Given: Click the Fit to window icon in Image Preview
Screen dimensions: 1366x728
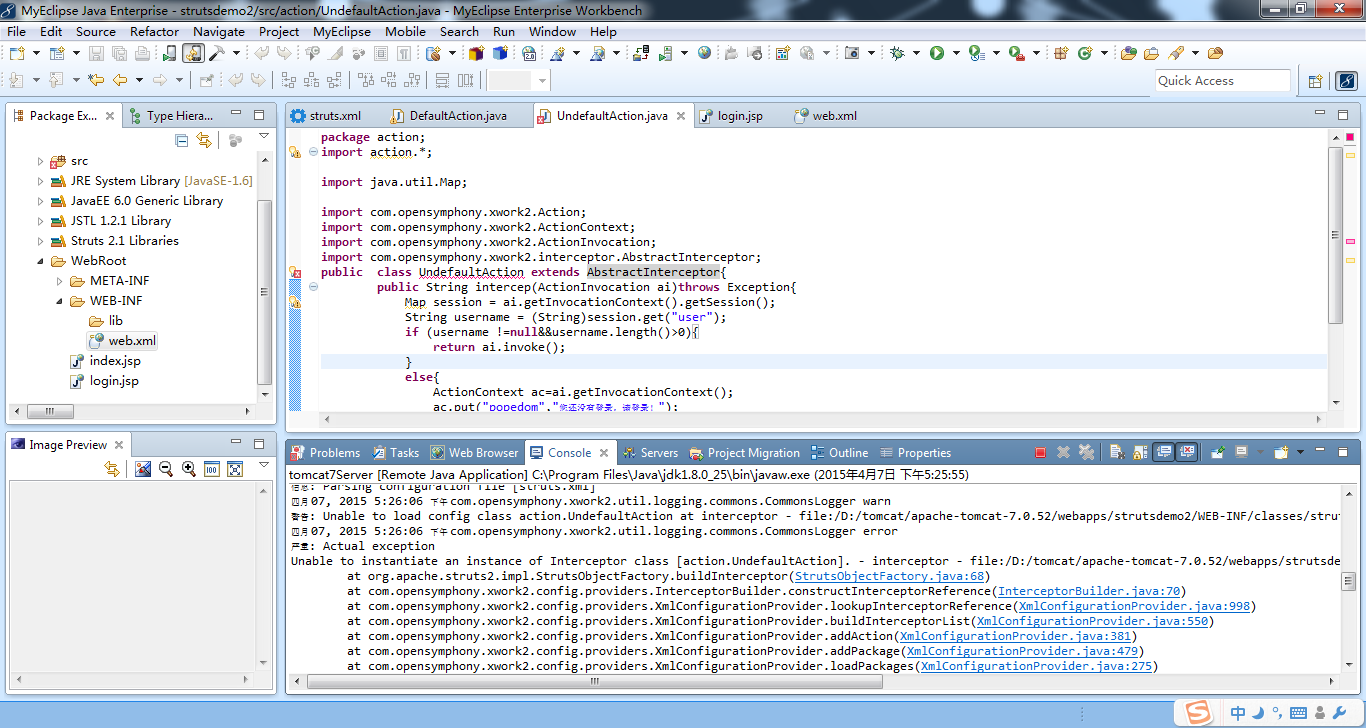Looking at the screenshot, I should (235, 469).
